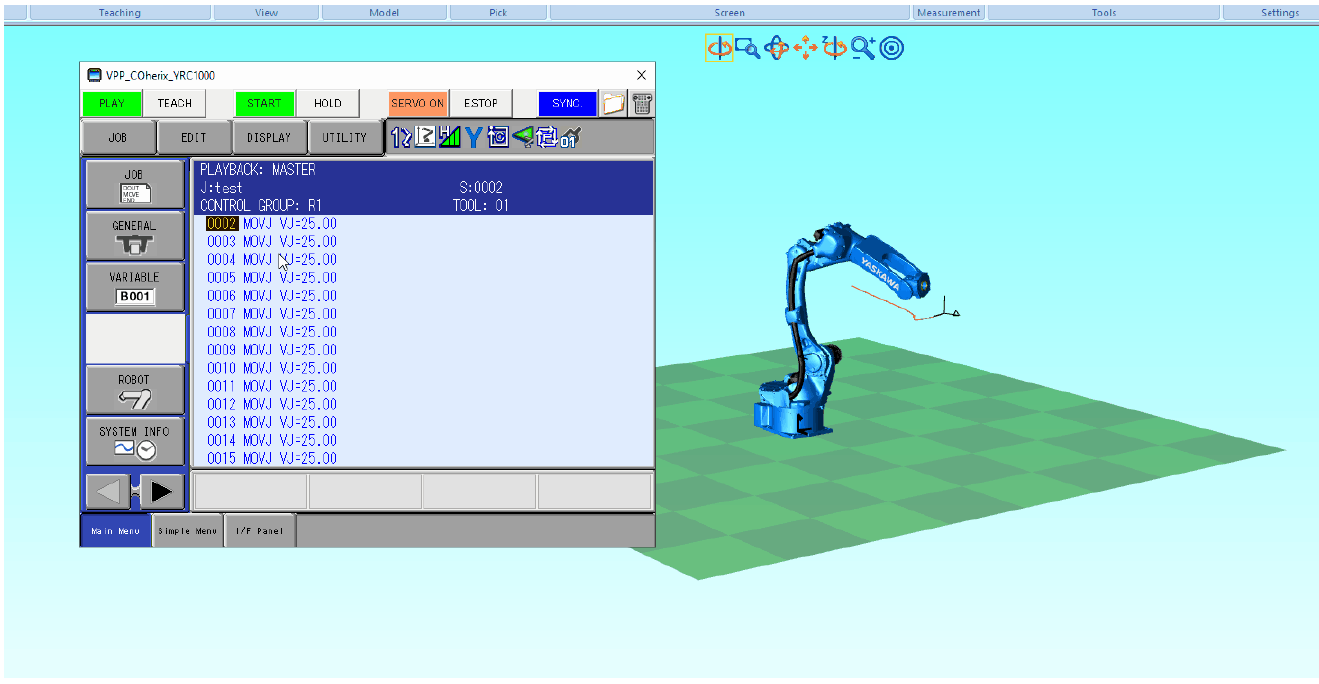The height and width of the screenshot is (684, 1319).
Task: Click the S:0002 step number text
Action: click(481, 188)
